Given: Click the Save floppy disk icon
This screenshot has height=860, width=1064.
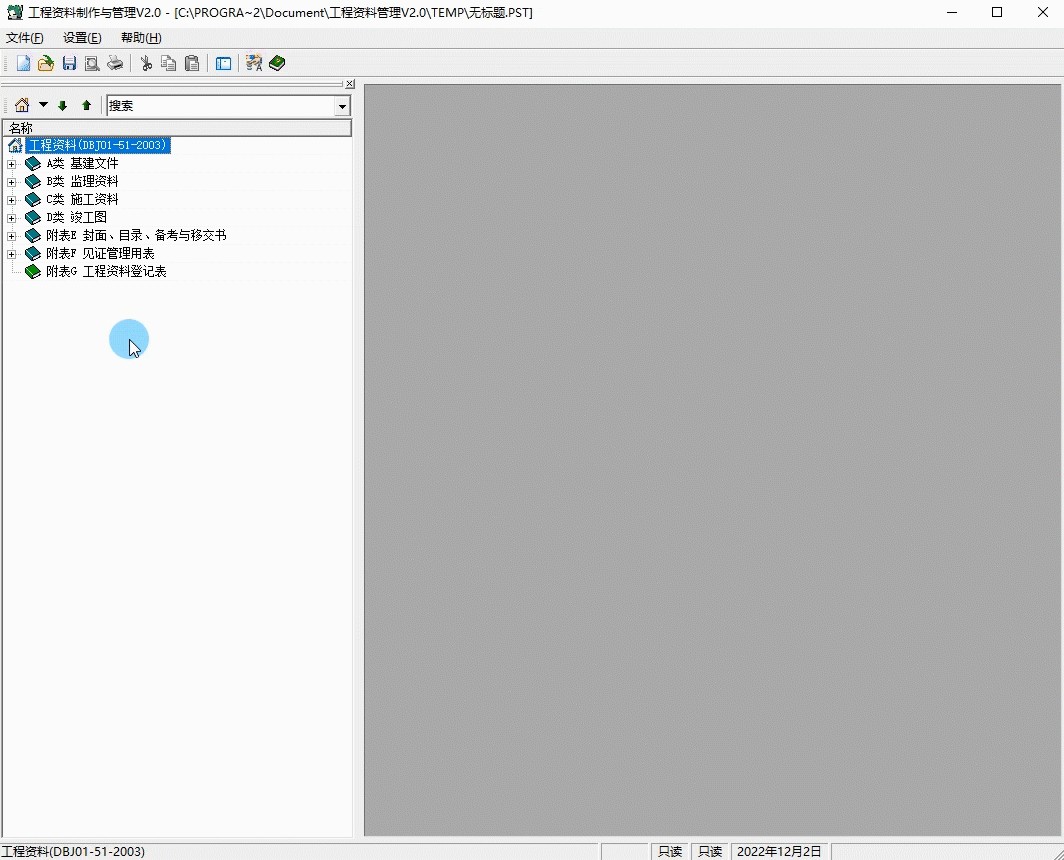Looking at the screenshot, I should click(69, 64).
